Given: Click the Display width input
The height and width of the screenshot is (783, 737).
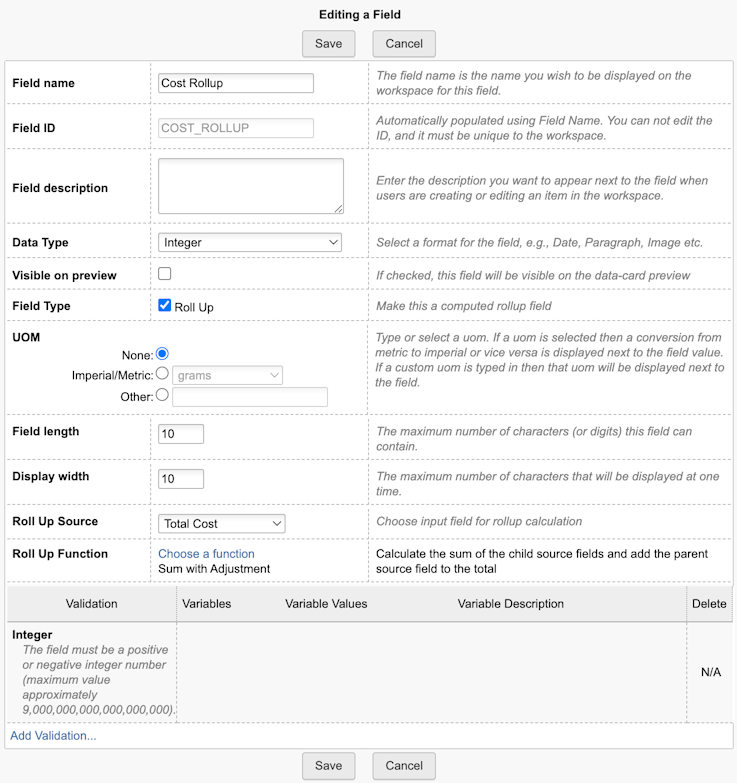Looking at the screenshot, I should [x=181, y=478].
